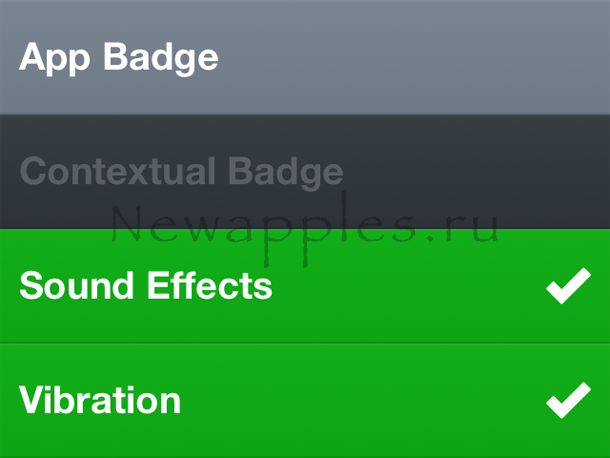Select the App Badge row
Screen dimensions: 610x458
click(x=305, y=57)
